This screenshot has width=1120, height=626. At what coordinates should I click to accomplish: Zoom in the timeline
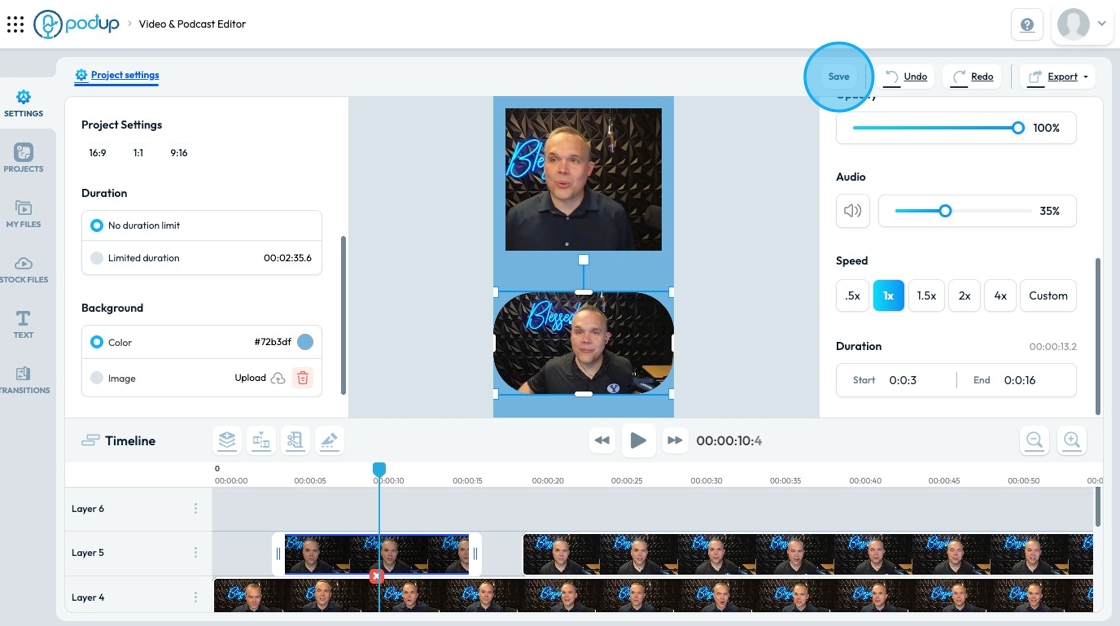click(1071, 440)
